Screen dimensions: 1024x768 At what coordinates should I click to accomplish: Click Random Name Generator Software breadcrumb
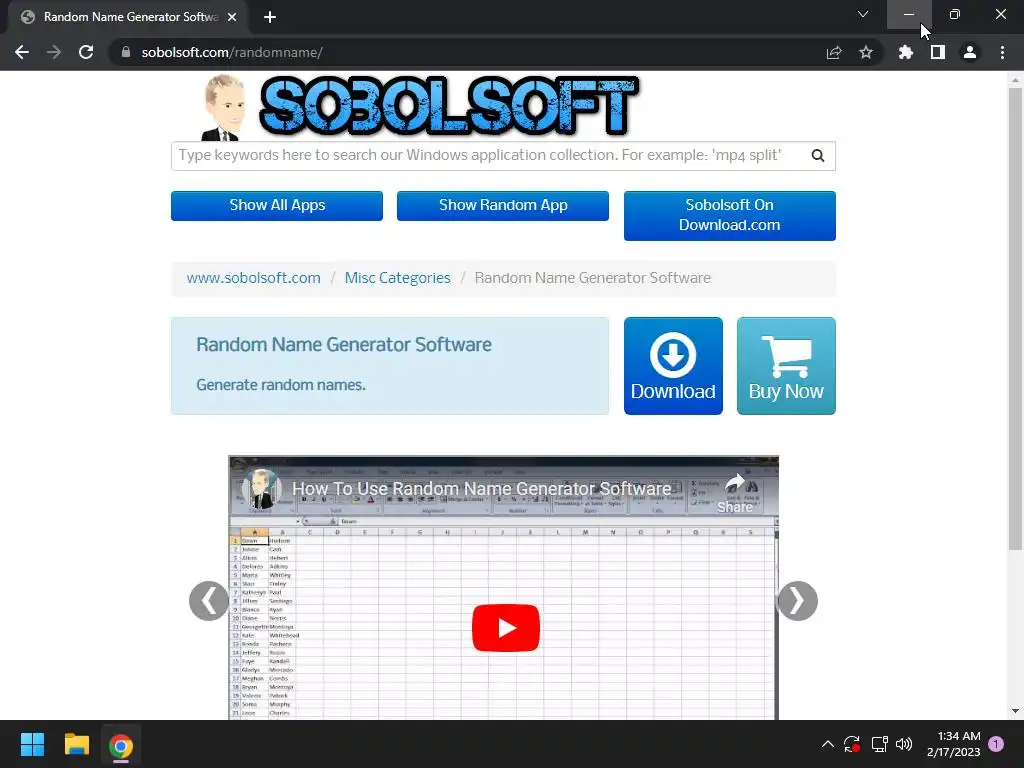pos(592,278)
